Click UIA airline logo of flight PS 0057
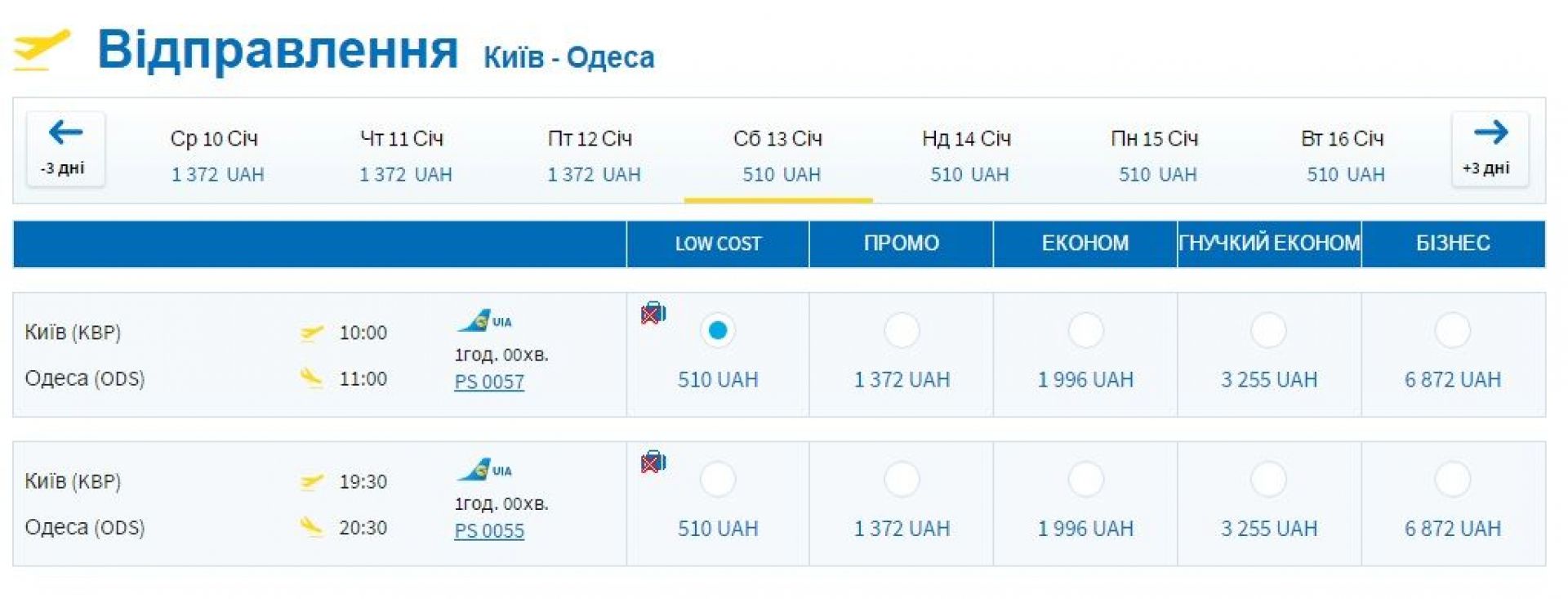Screen dimensions: 1568x599 click(484, 320)
